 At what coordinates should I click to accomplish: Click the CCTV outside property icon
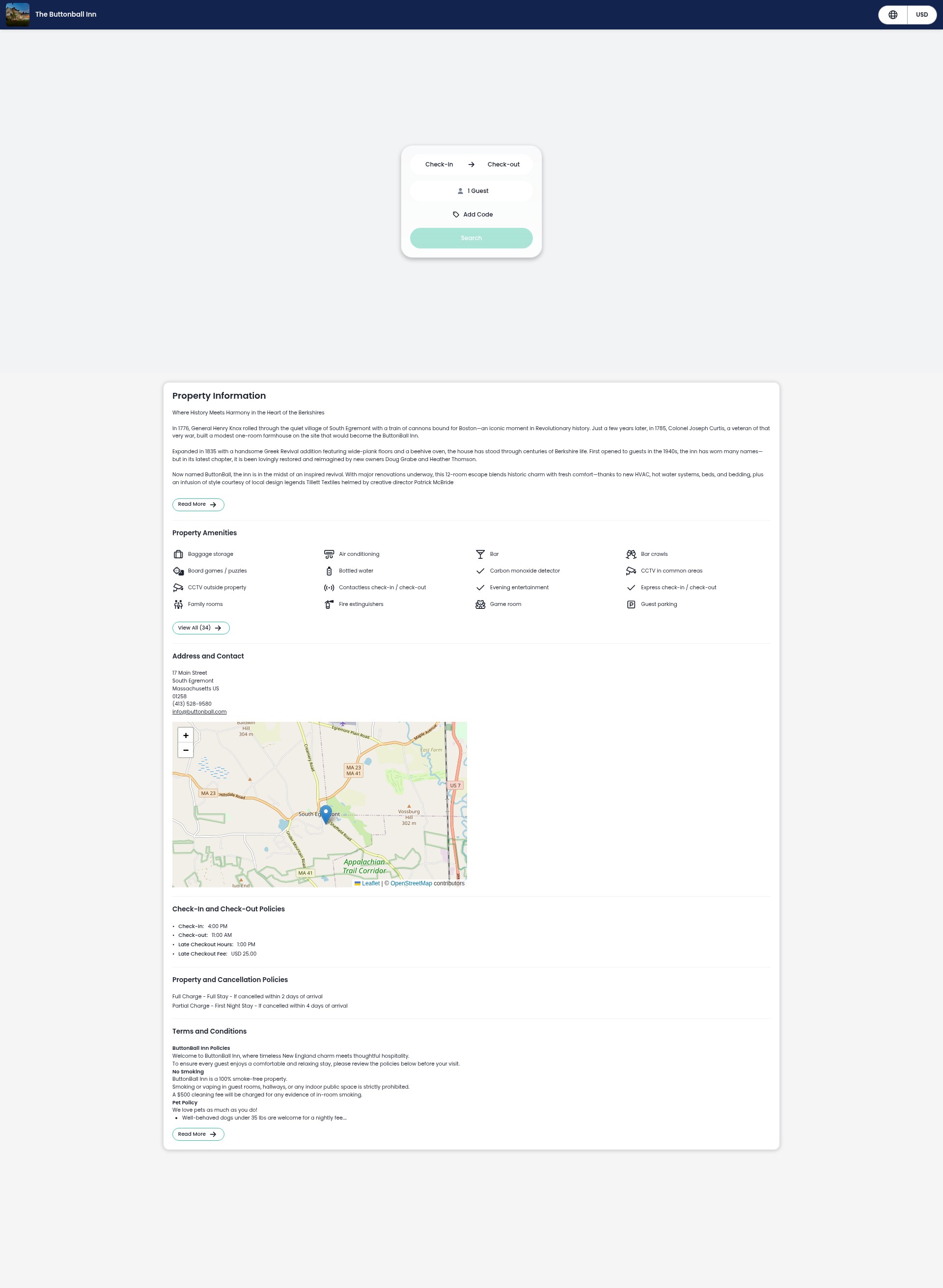[x=178, y=587]
